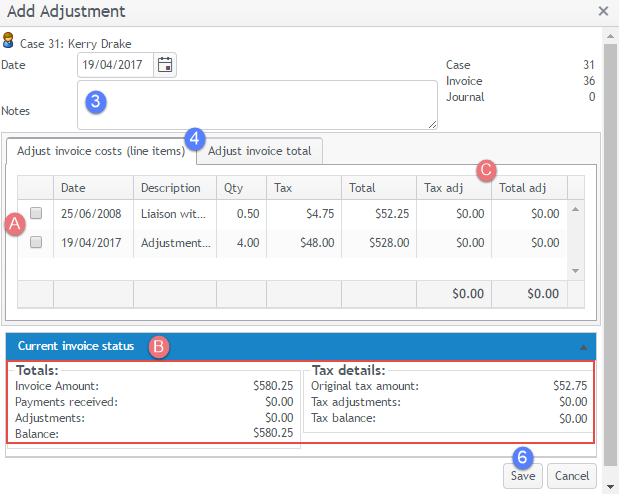Close the Add Adjustment dialog
The height and width of the screenshot is (494, 619).
point(603,11)
